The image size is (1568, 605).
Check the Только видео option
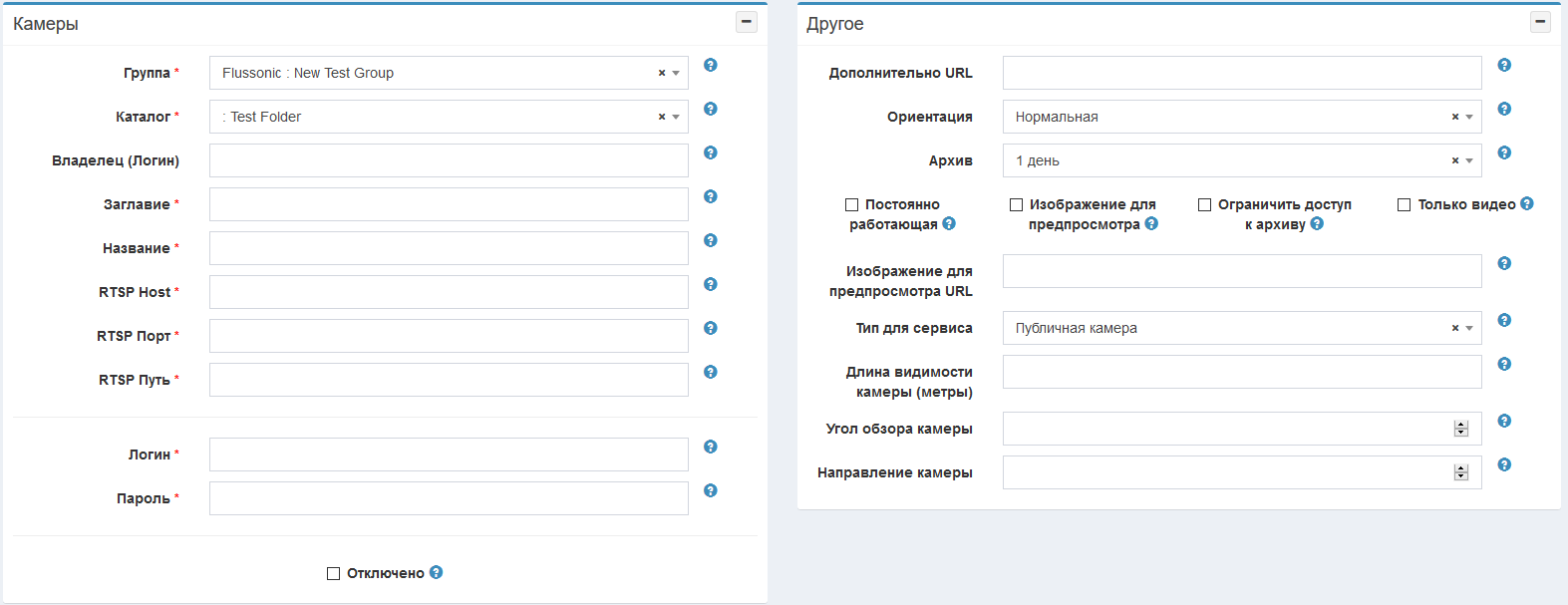click(x=1404, y=204)
